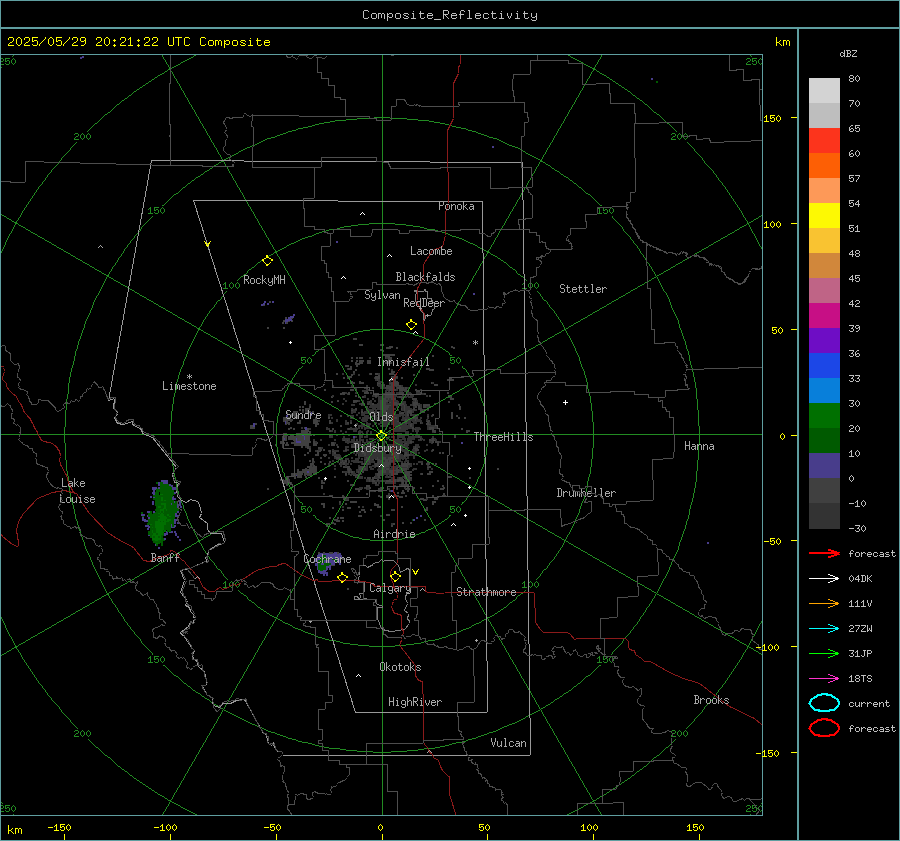Click the green storm echo near Banff
Screen dimensions: 900x841
(162, 513)
